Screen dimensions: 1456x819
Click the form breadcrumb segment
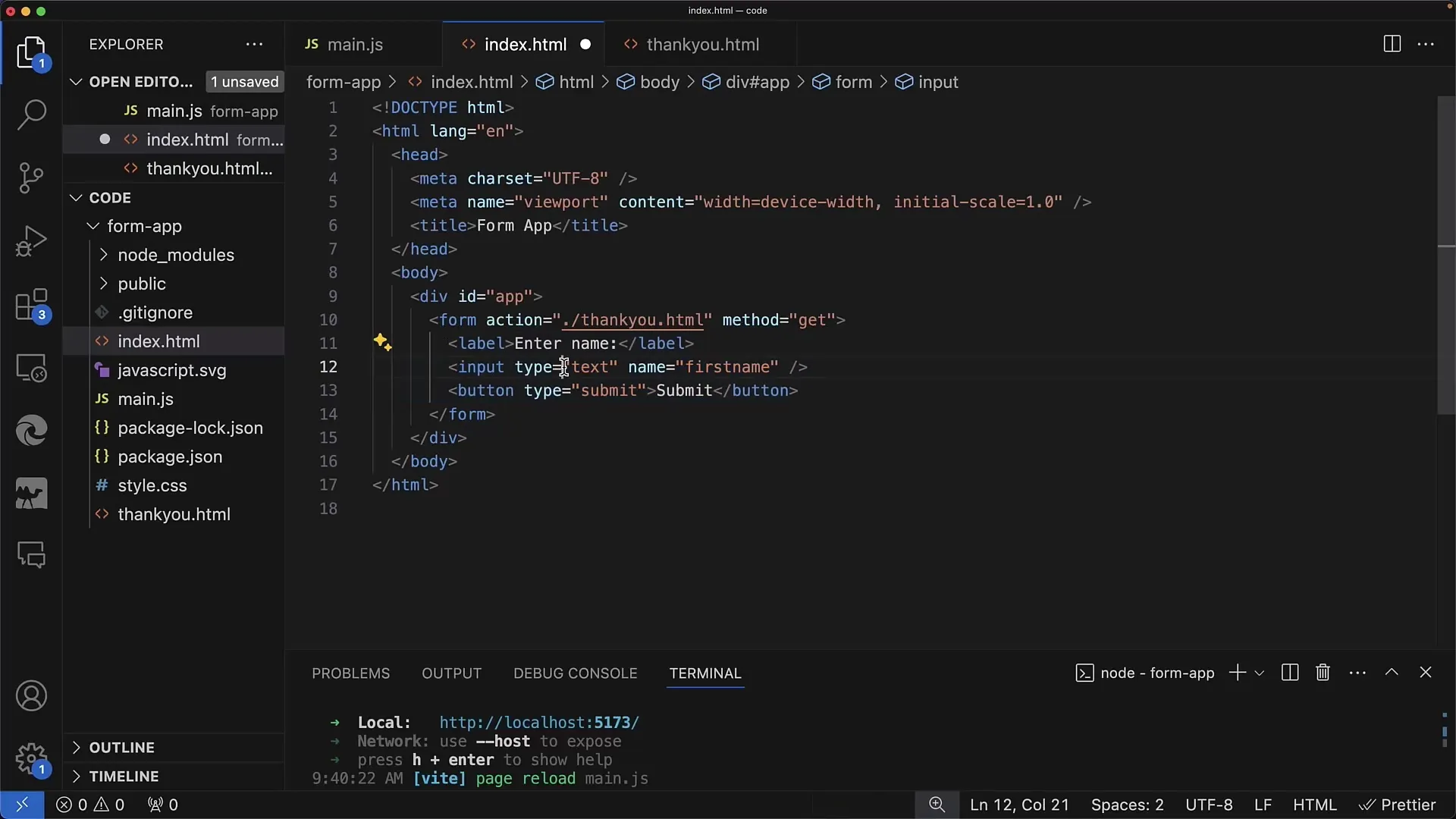click(843, 82)
